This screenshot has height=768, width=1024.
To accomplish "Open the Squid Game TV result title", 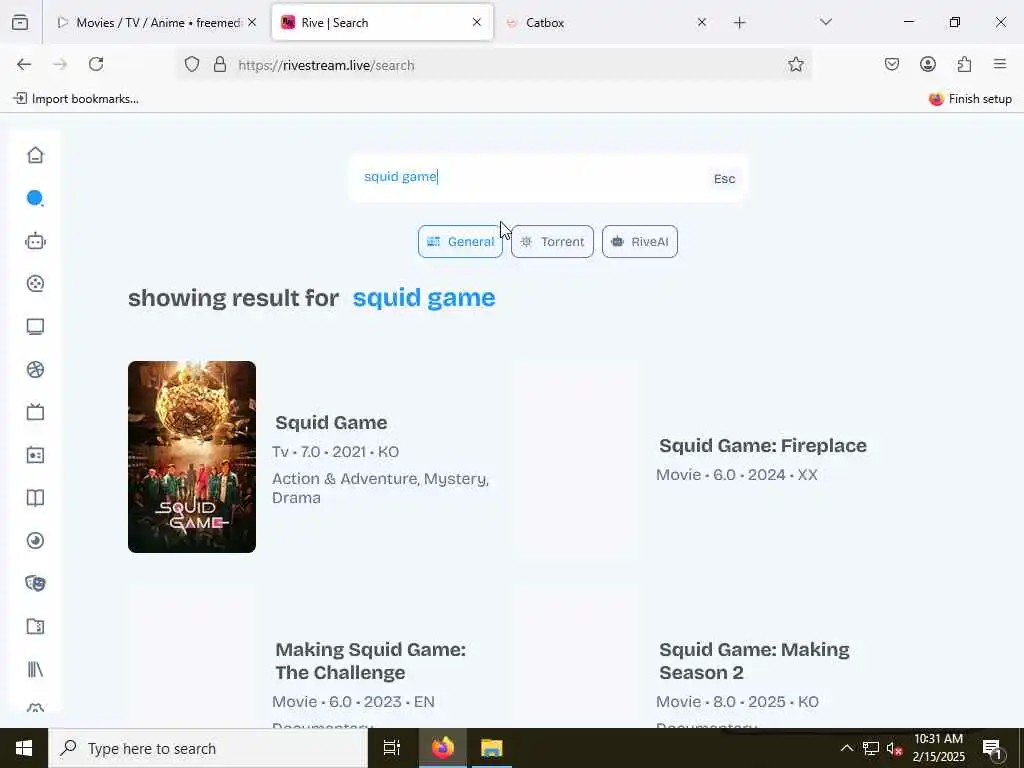I will pos(331,423).
